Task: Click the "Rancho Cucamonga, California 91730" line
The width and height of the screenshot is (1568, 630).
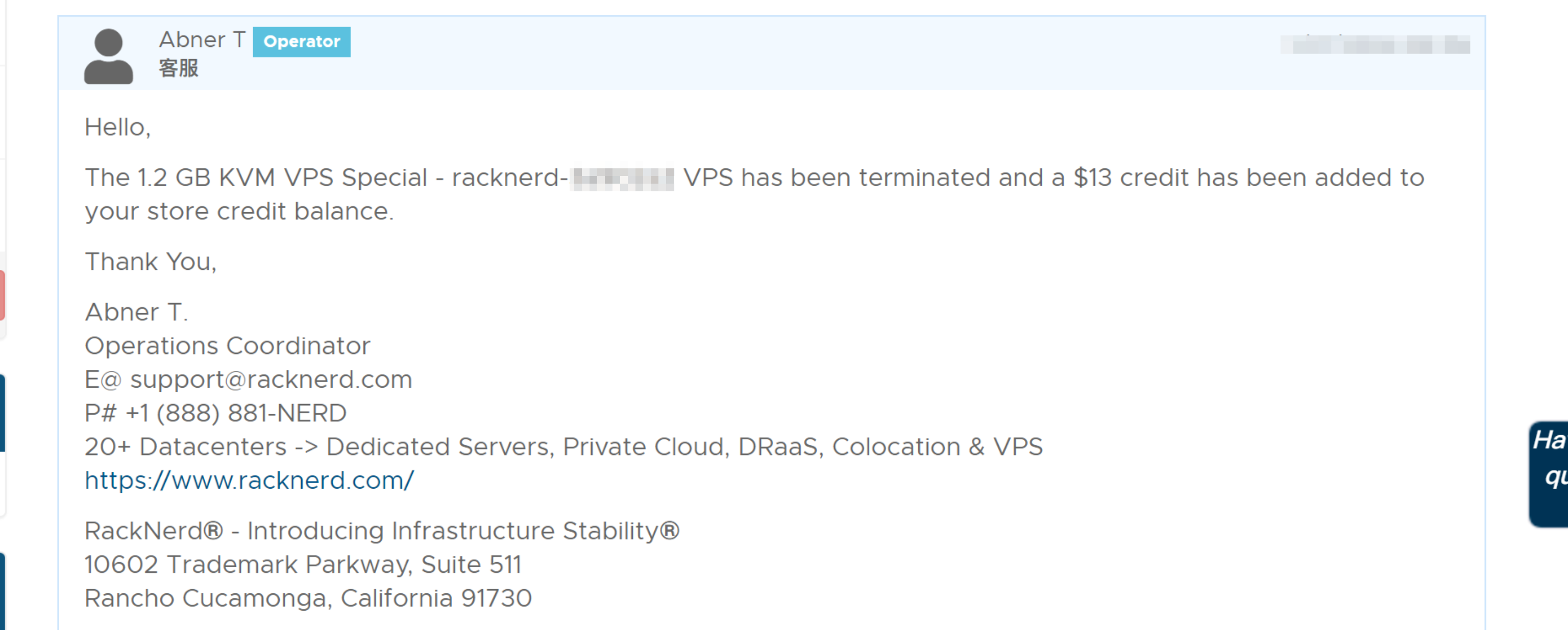Action: (308, 598)
